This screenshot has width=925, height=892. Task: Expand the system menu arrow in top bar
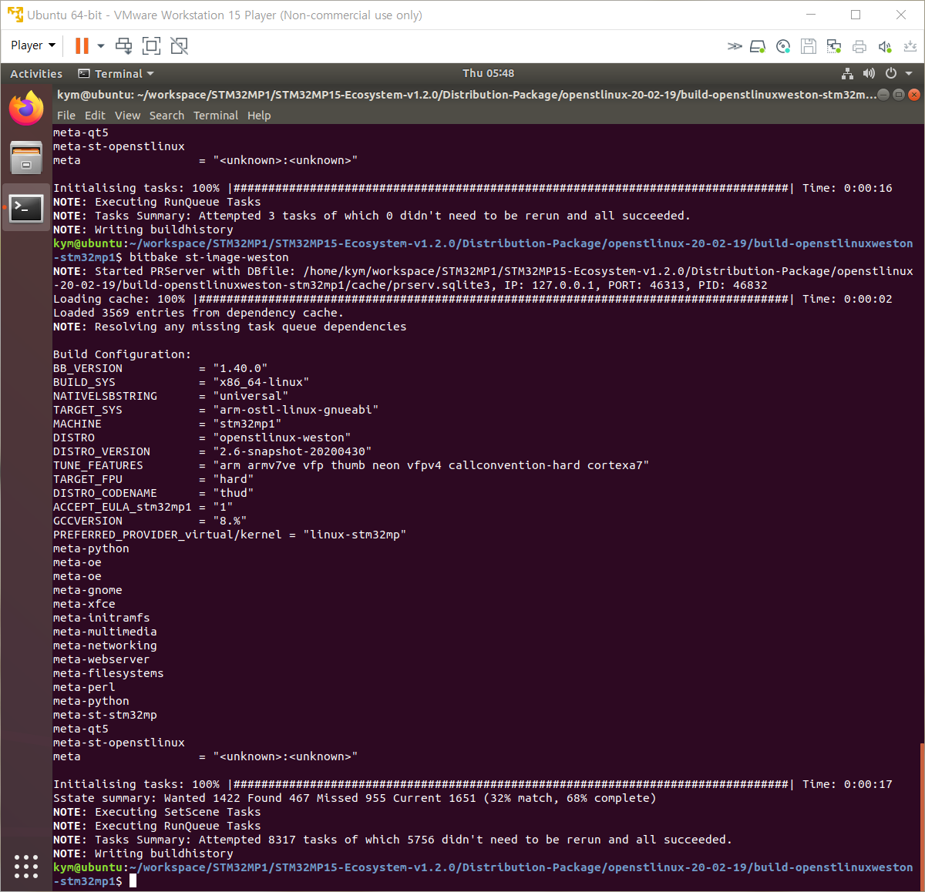point(909,74)
